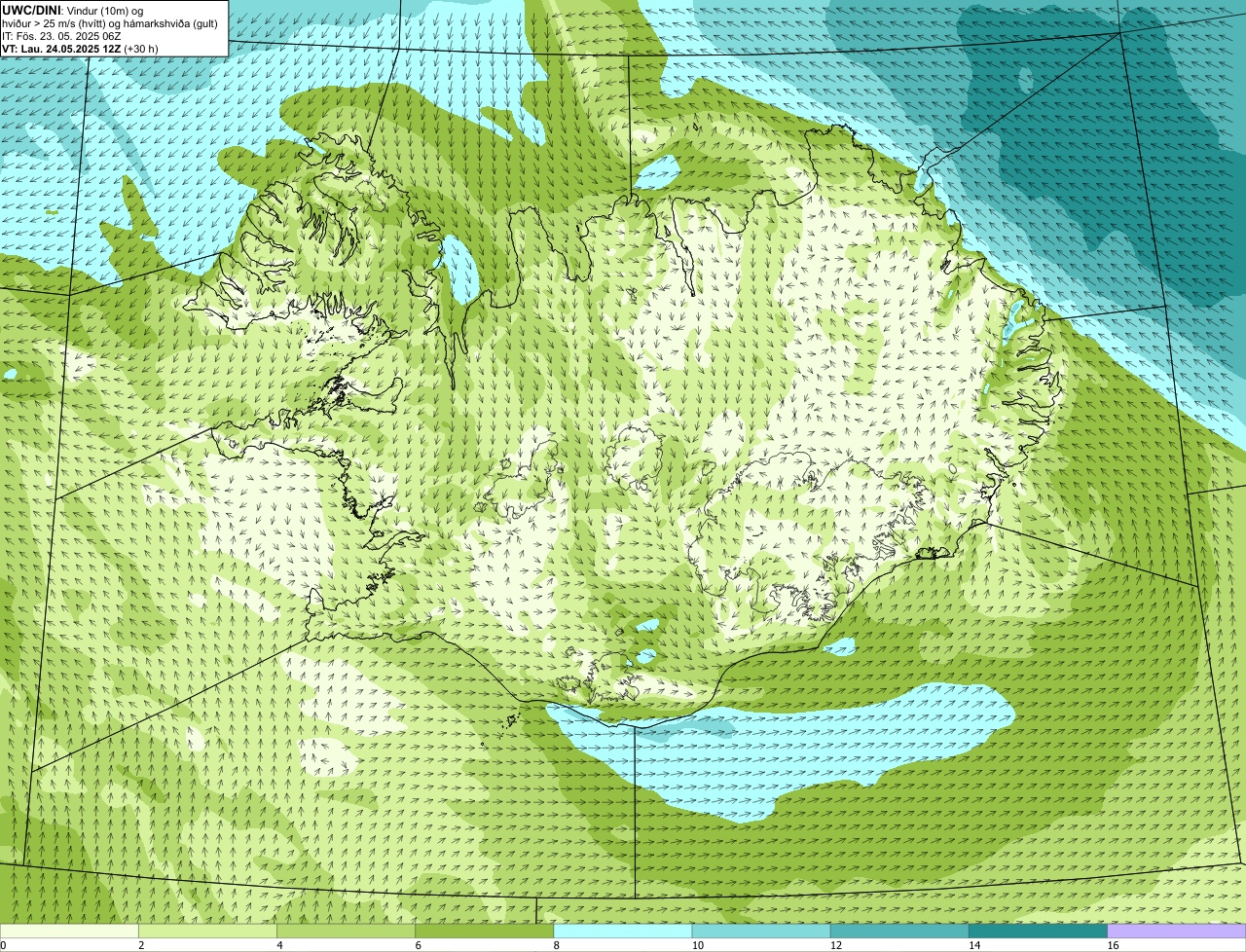Click the "UWC/DINI" model title text
Viewport: 1246px width, 952px height.
pos(29,10)
